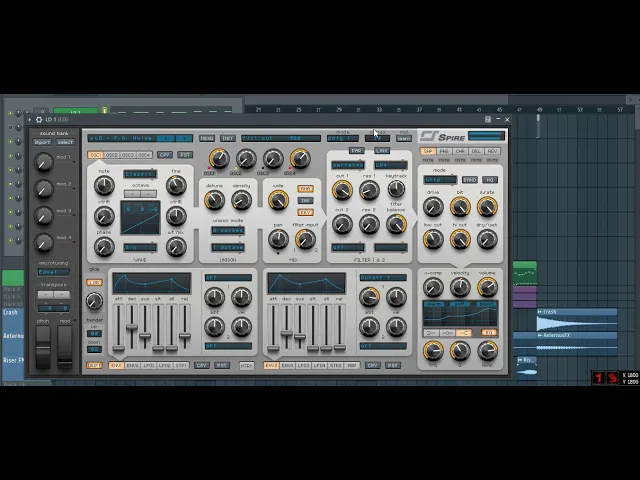Viewport: 640px width, 480px height.
Task: Toggle the shaper BAND button
Action: [470, 180]
